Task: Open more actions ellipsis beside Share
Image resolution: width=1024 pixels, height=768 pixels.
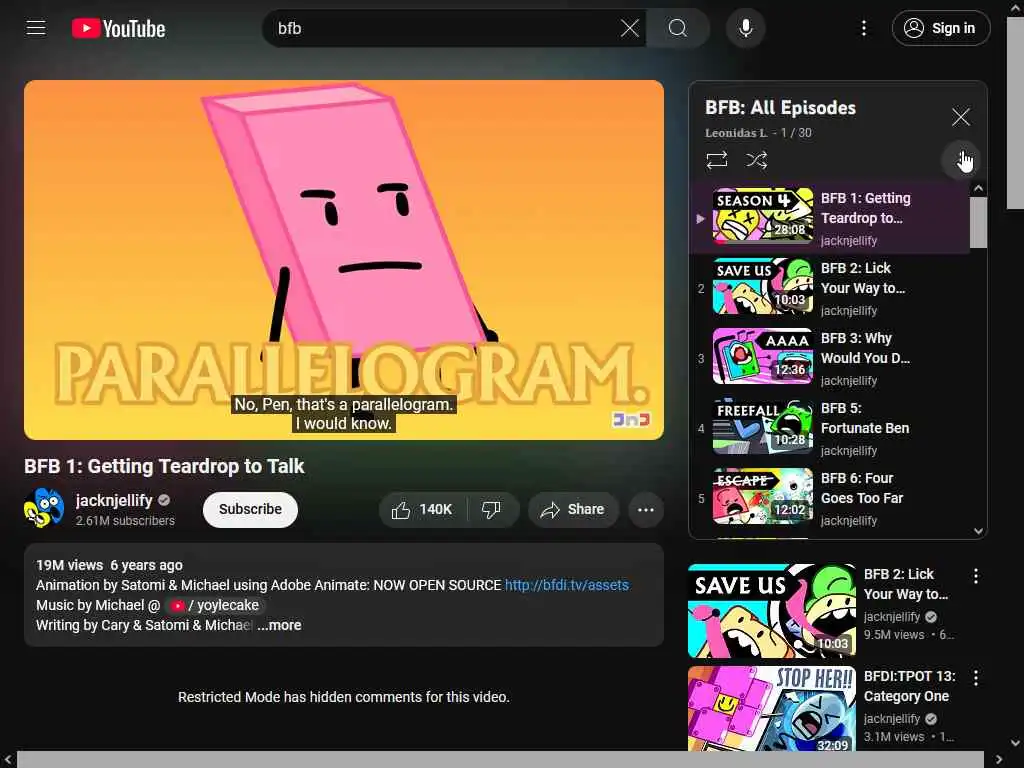Action: click(645, 509)
